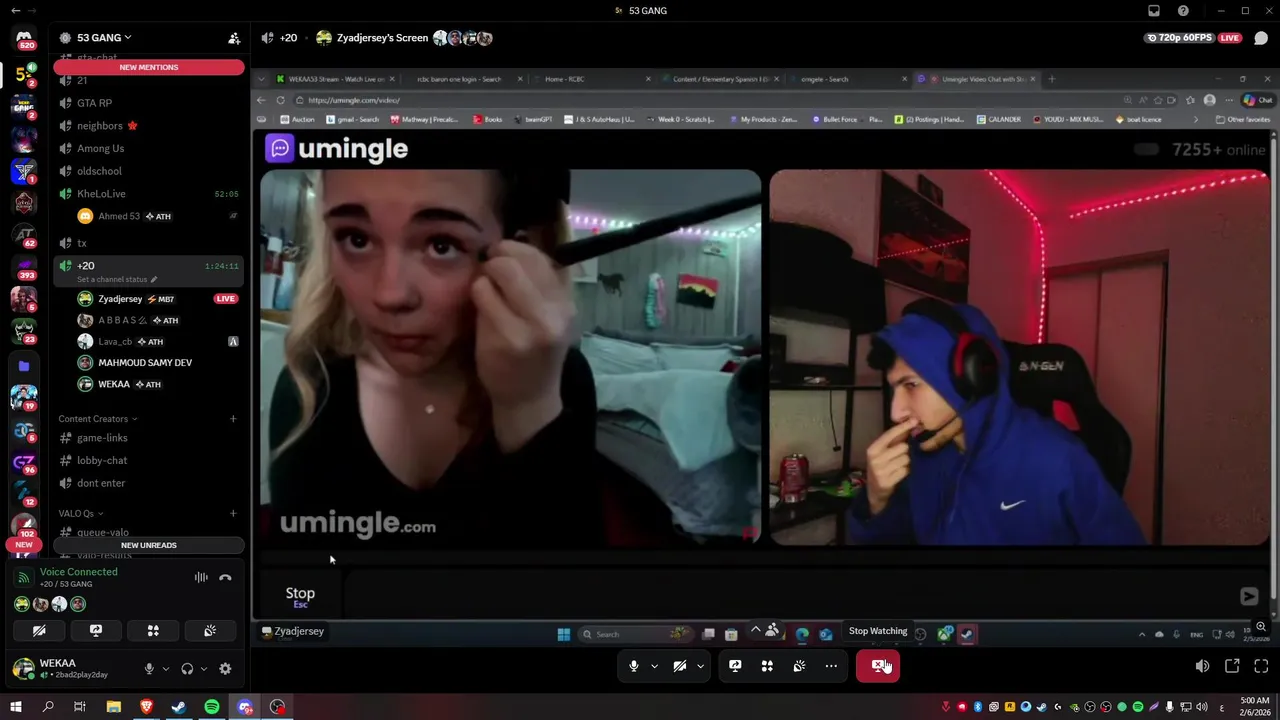Open Brave browser from Windows taskbar

[x=147, y=707]
